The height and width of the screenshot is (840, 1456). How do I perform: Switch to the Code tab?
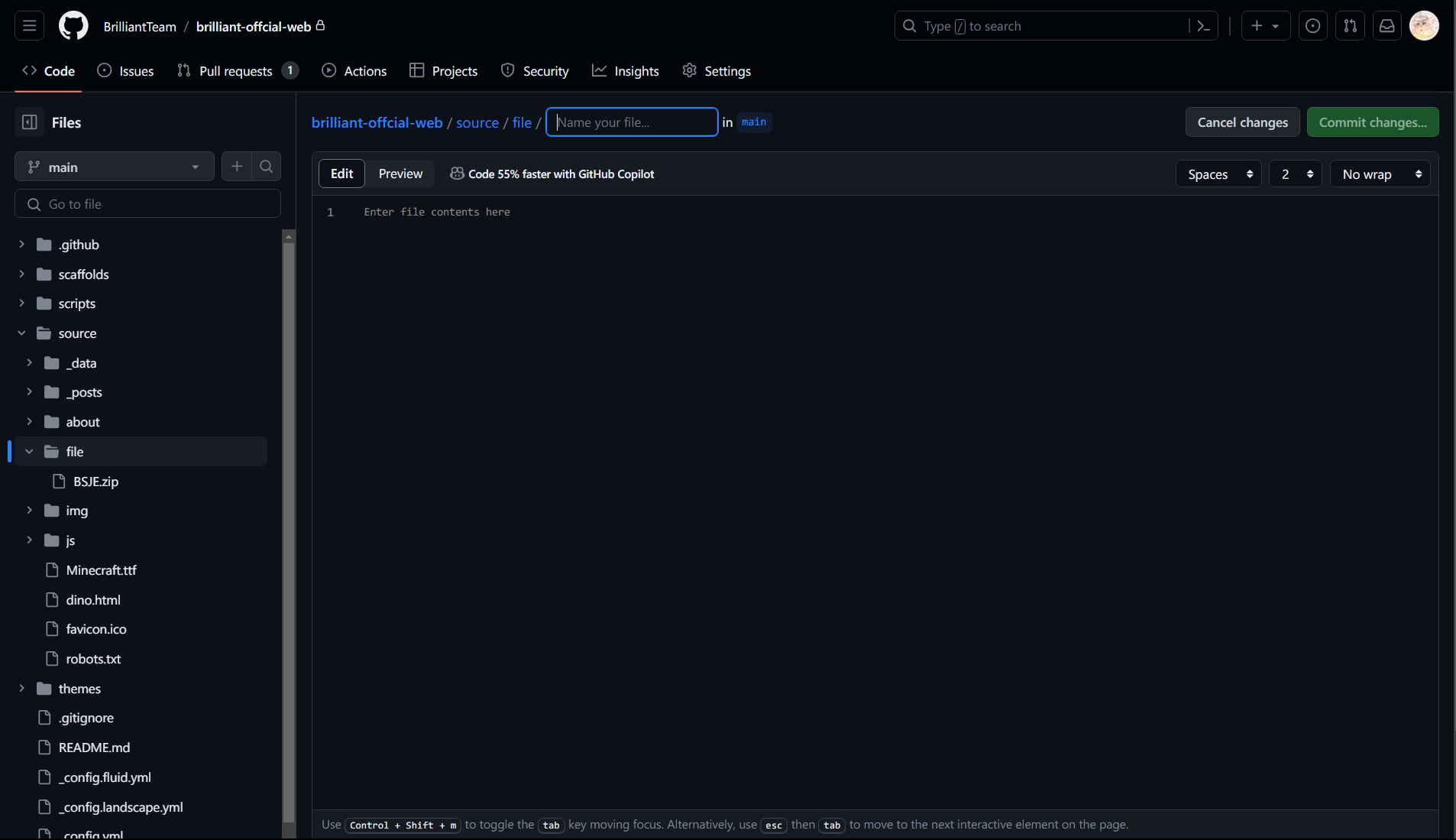pyautogui.click(x=48, y=71)
